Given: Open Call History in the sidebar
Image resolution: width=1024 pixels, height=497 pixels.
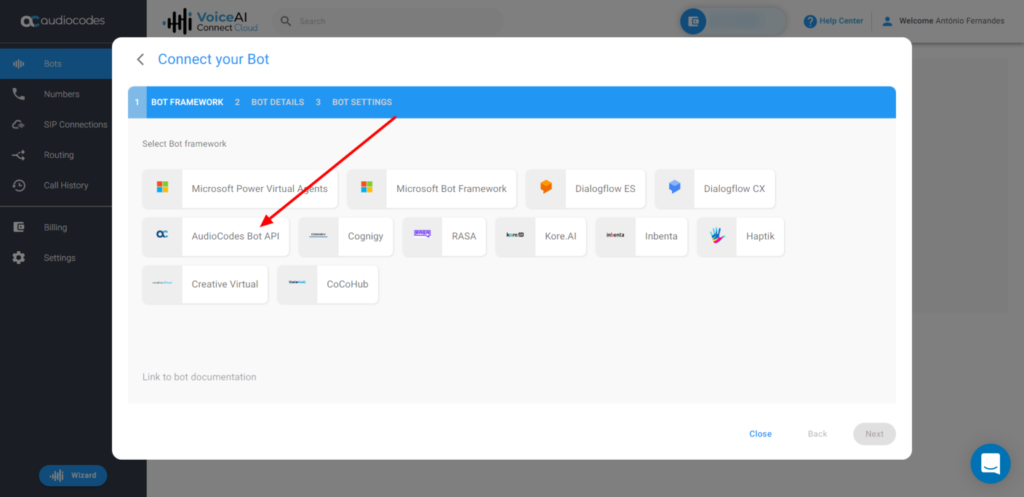Looking at the screenshot, I should tap(66, 185).
